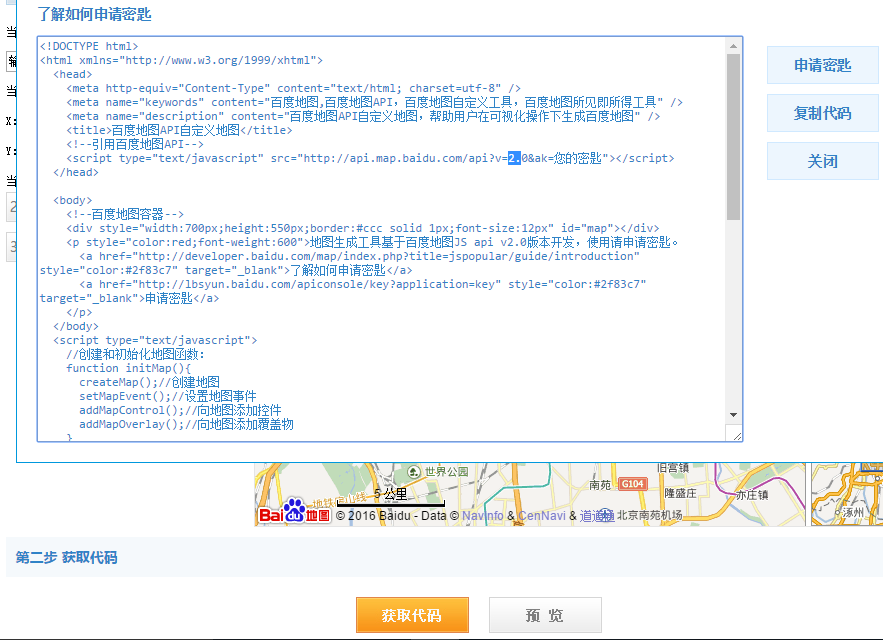This screenshot has width=883, height=640.
Task: Open the NavInfo attribution link
Action: 484,516
